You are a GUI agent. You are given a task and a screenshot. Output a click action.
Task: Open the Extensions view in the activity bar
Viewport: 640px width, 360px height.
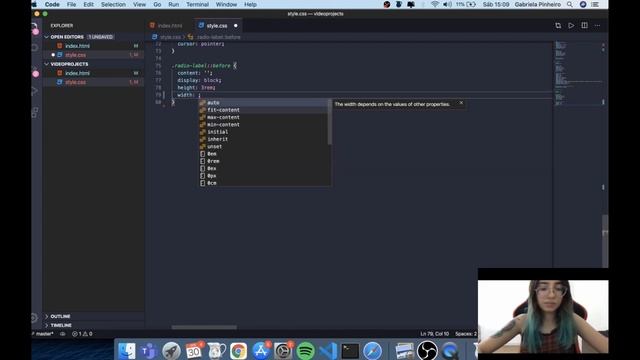[35, 112]
